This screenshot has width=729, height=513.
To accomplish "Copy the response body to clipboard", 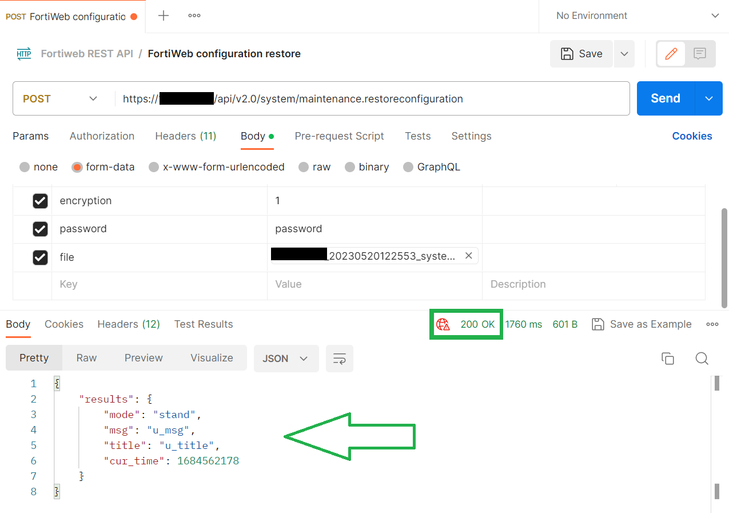I will click(x=668, y=359).
